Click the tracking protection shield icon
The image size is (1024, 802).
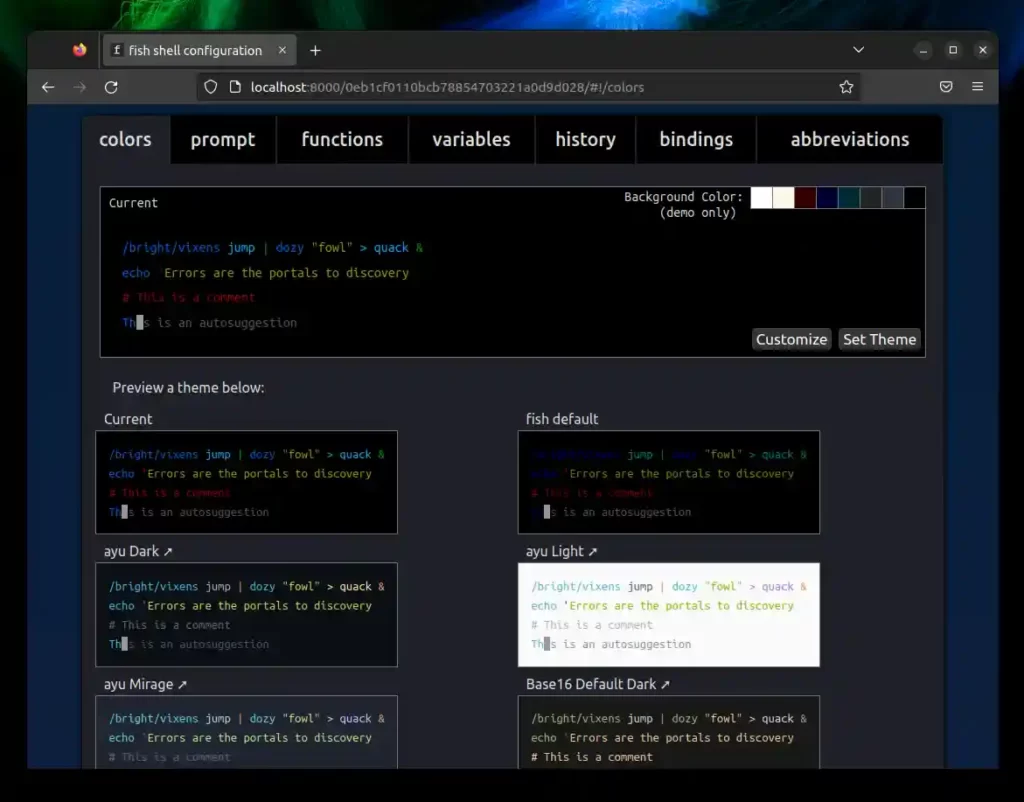[x=210, y=87]
